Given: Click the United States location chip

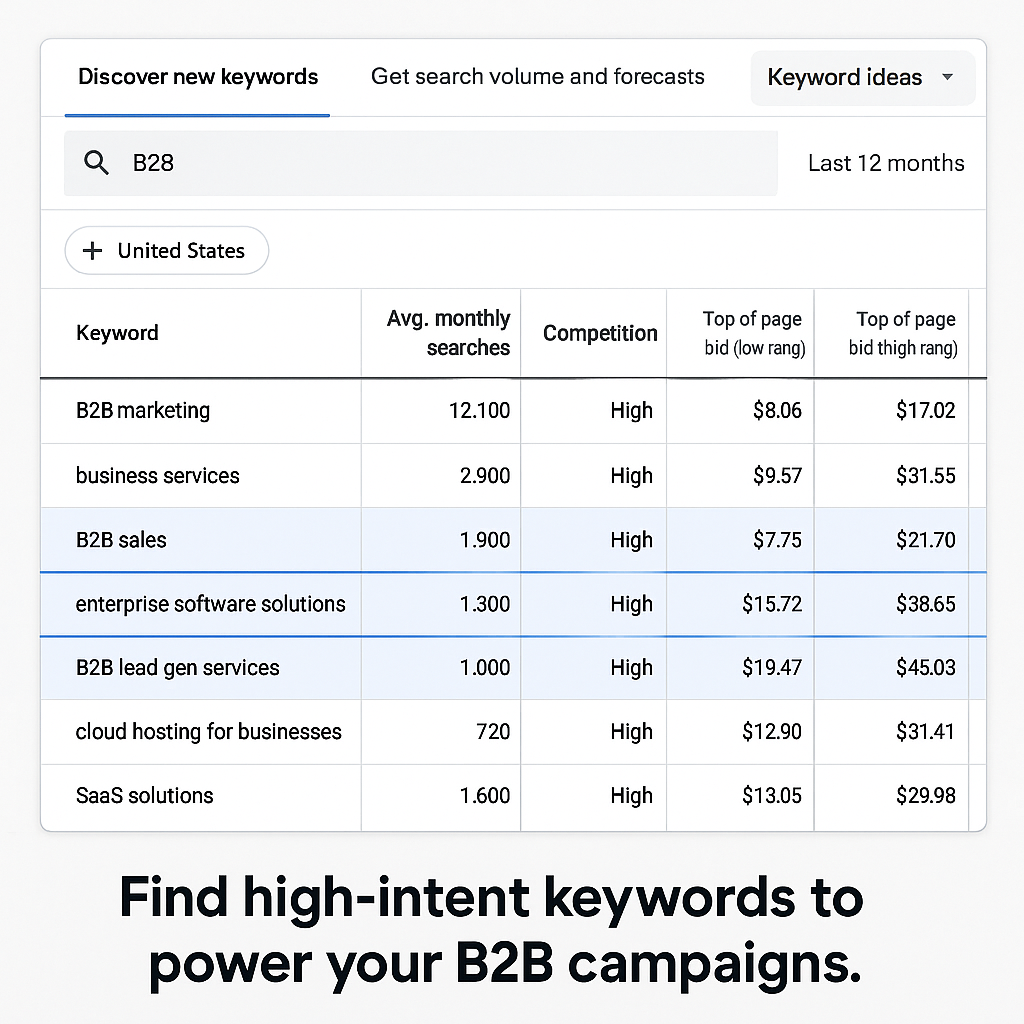Looking at the screenshot, I should tap(167, 251).
